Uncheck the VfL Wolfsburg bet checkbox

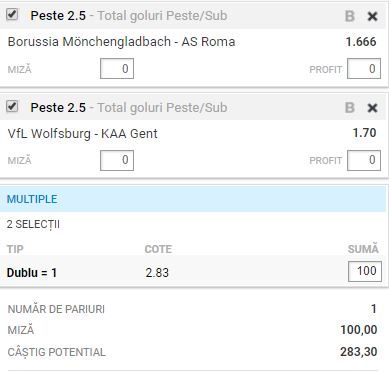pyautogui.click(x=12, y=106)
